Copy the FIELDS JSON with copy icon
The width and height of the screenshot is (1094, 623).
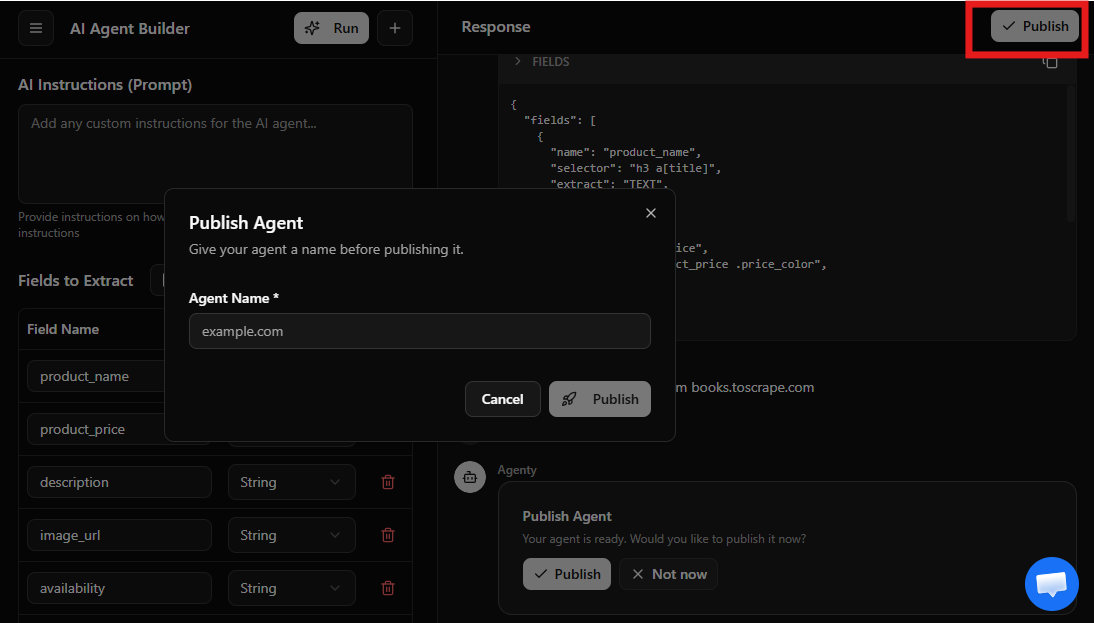pos(1050,62)
